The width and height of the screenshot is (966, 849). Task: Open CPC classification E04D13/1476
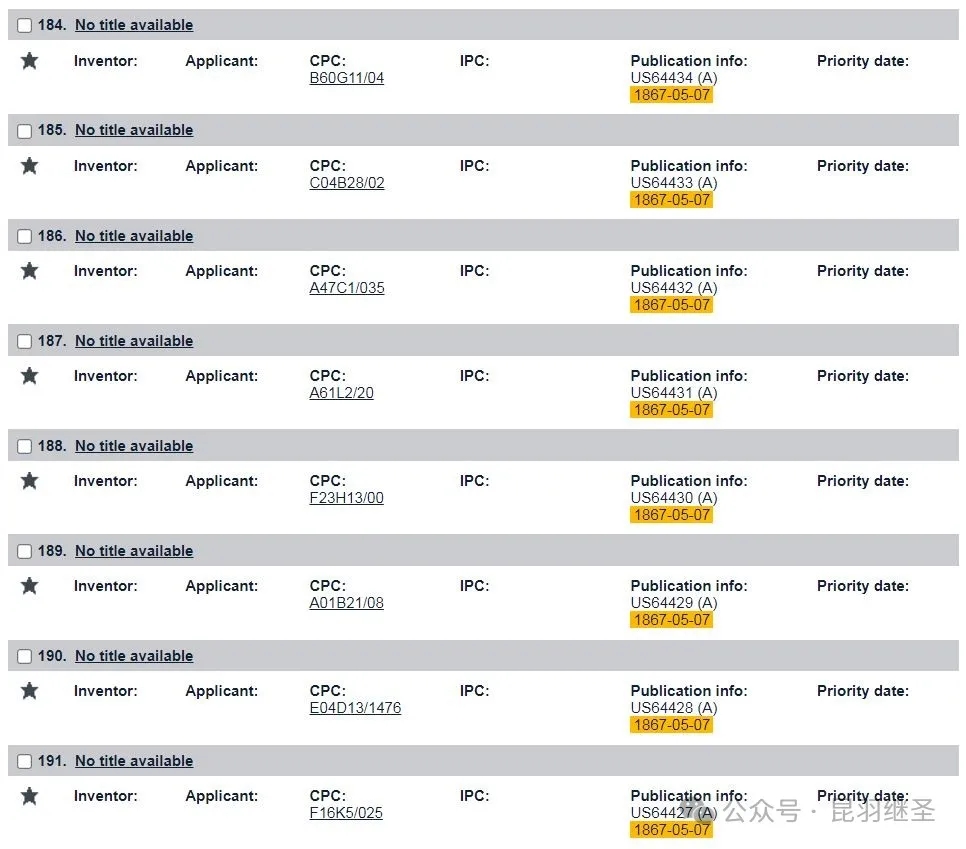(355, 708)
